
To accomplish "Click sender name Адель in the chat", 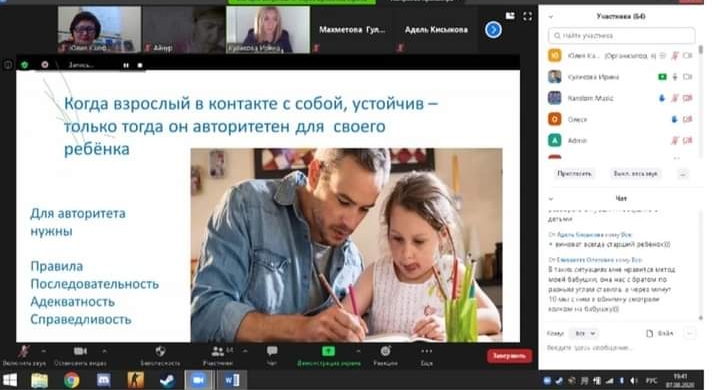I will [580, 235].
